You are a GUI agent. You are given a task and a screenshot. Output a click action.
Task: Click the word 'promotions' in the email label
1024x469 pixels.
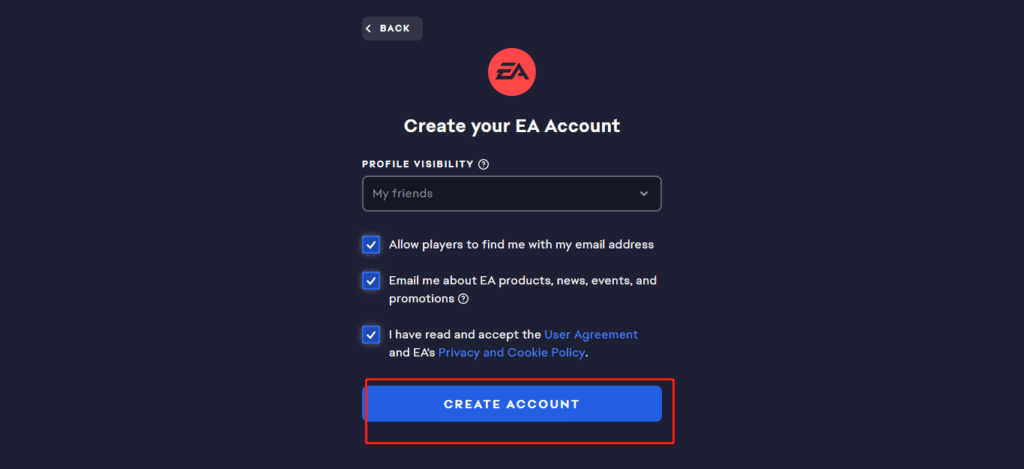(421, 299)
